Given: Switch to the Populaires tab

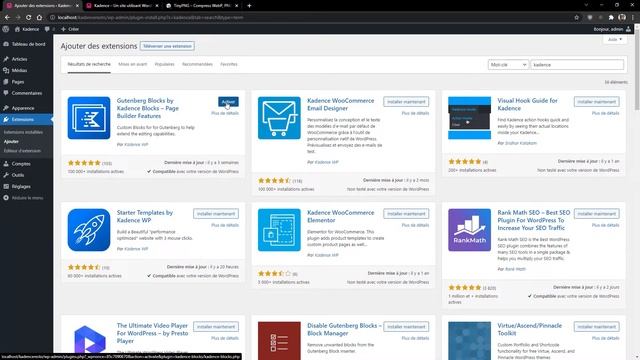Looking at the screenshot, I should tap(164, 64).
